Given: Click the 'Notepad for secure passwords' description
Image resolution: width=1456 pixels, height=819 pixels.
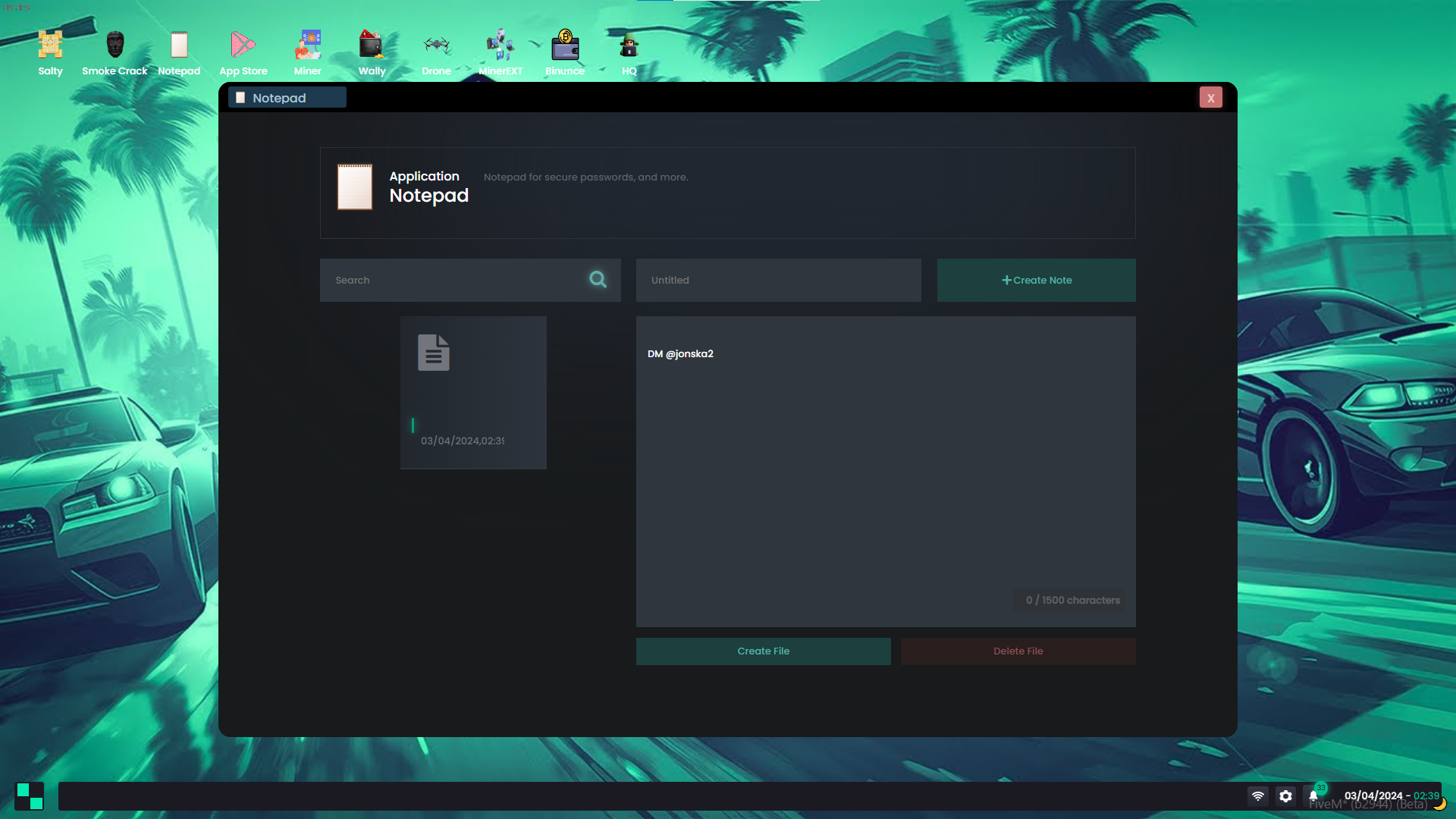Looking at the screenshot, I should pos(585,177).
